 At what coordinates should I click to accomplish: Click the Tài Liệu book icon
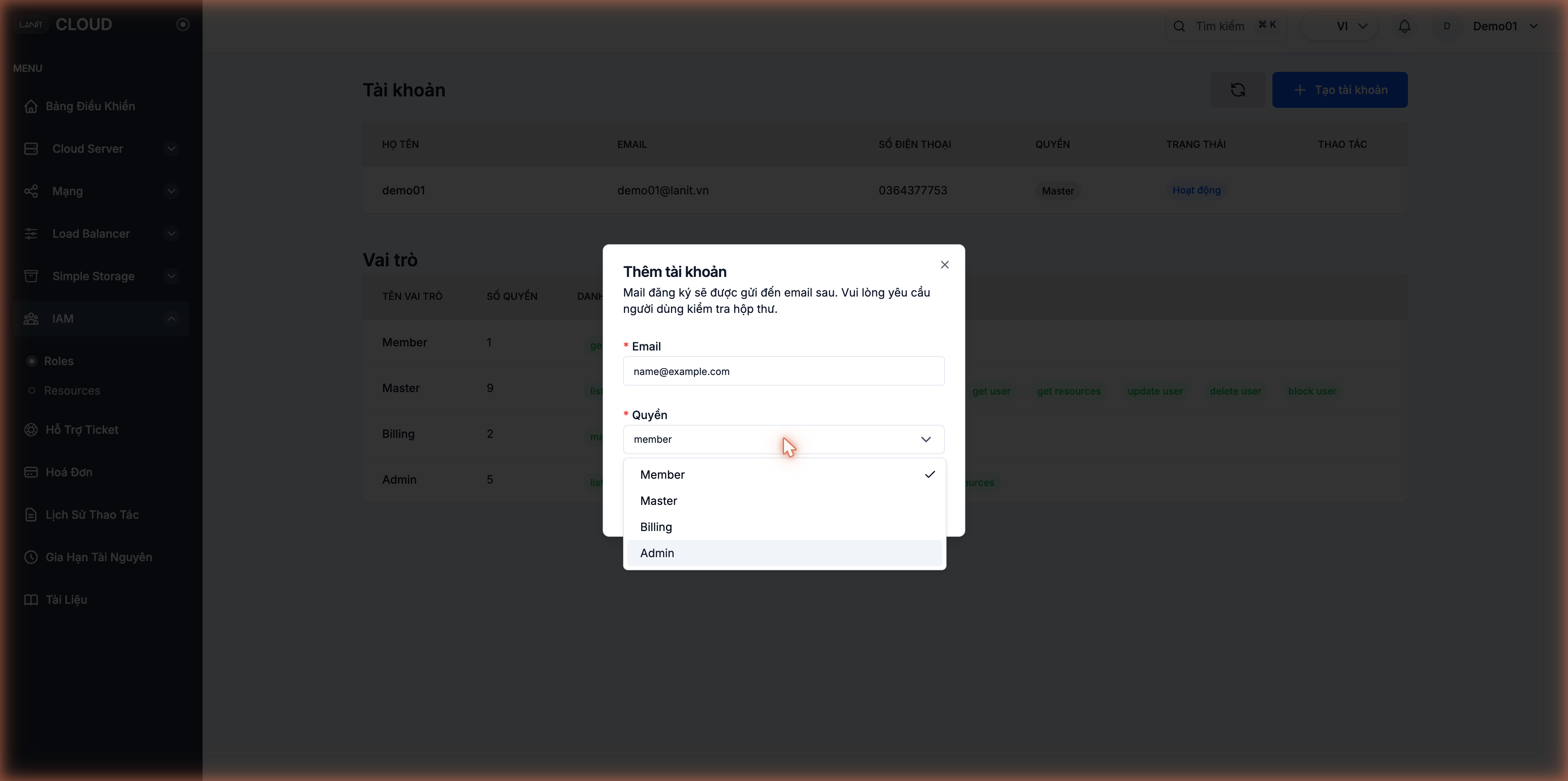pyautogui.click(x=31, y=600)
